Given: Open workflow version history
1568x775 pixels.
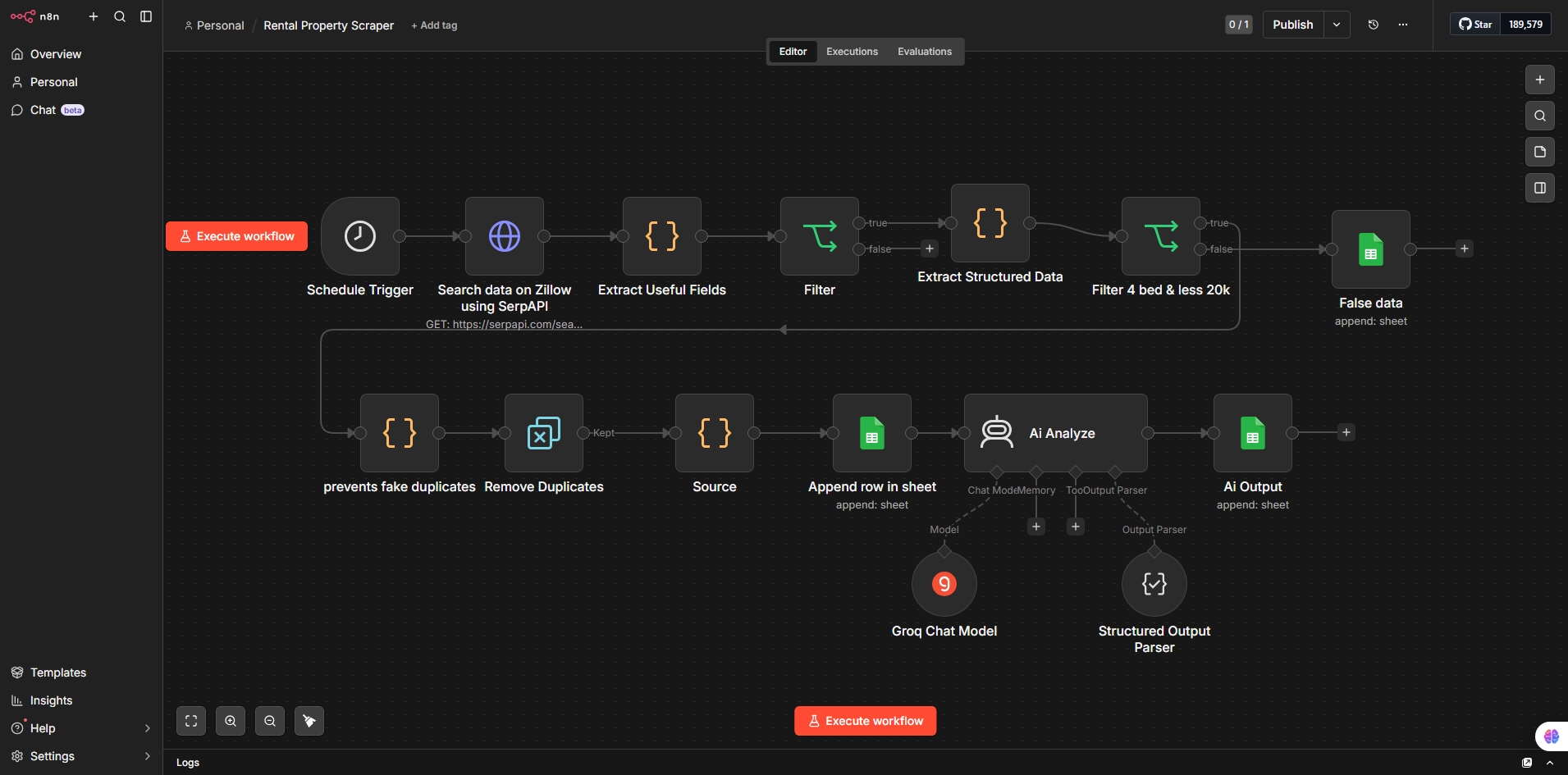Looking at the screenshot, I should [1374, 25].
